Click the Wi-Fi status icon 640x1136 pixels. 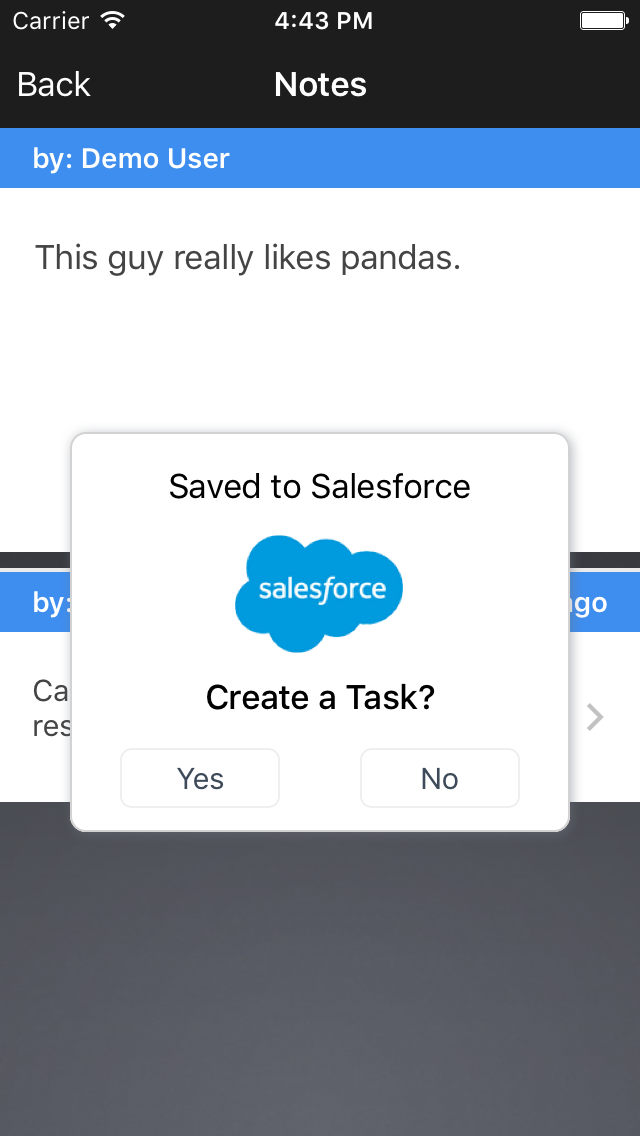tap(113, 21)
